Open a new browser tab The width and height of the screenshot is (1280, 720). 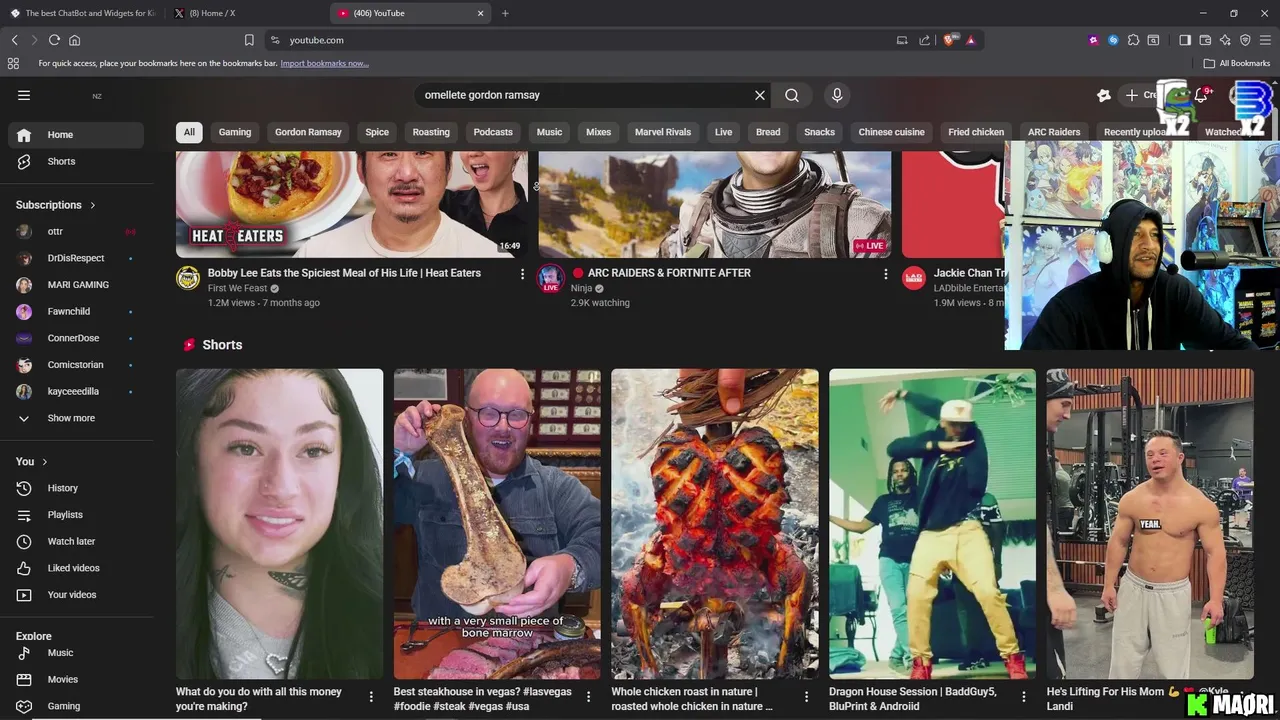[x=505, y=13]
